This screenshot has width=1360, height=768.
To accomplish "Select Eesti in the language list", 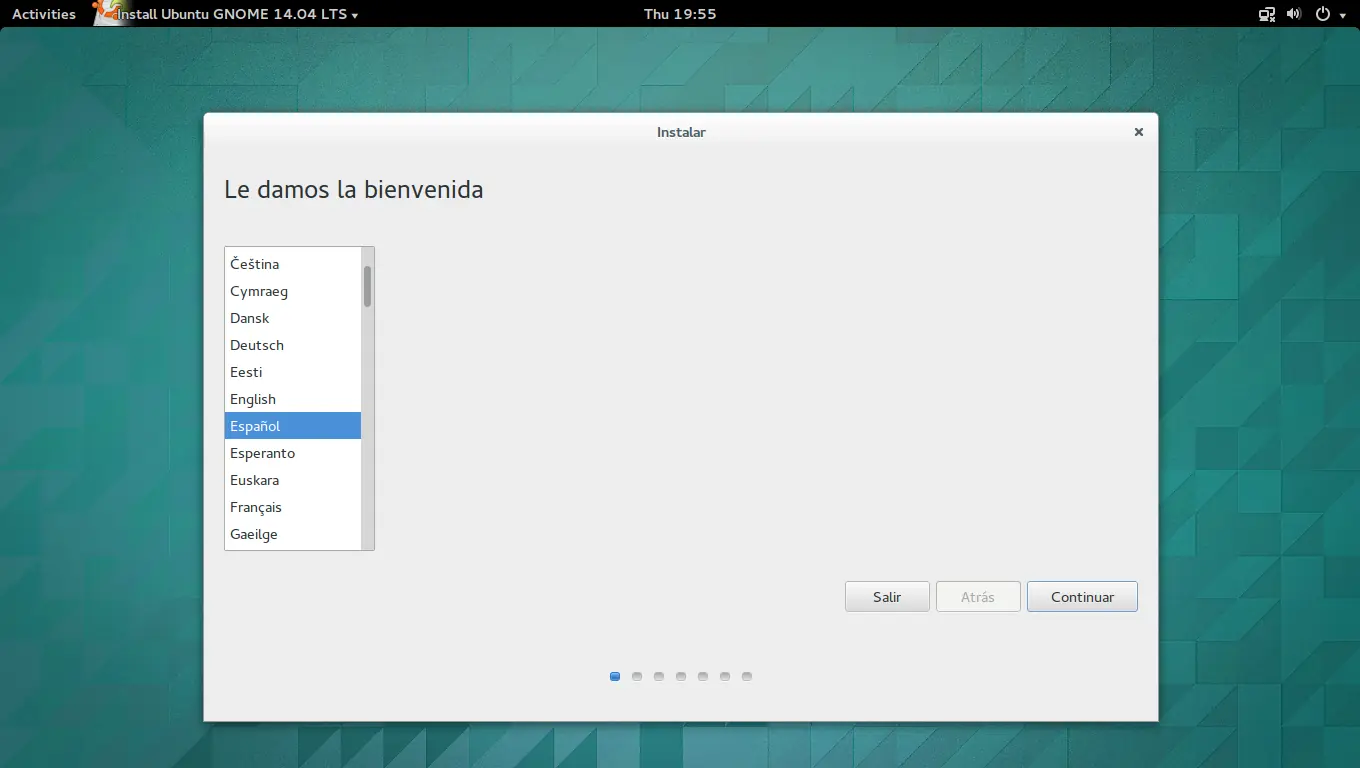I will pyautogui.click(x=293, y=372).
